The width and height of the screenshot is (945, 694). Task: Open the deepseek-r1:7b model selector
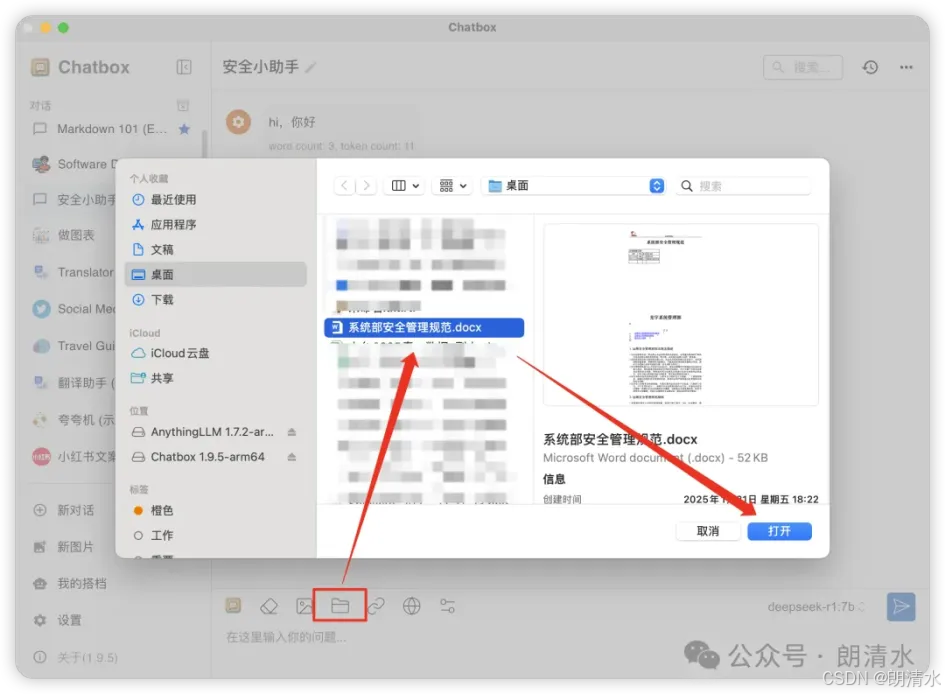click(816, 607)
